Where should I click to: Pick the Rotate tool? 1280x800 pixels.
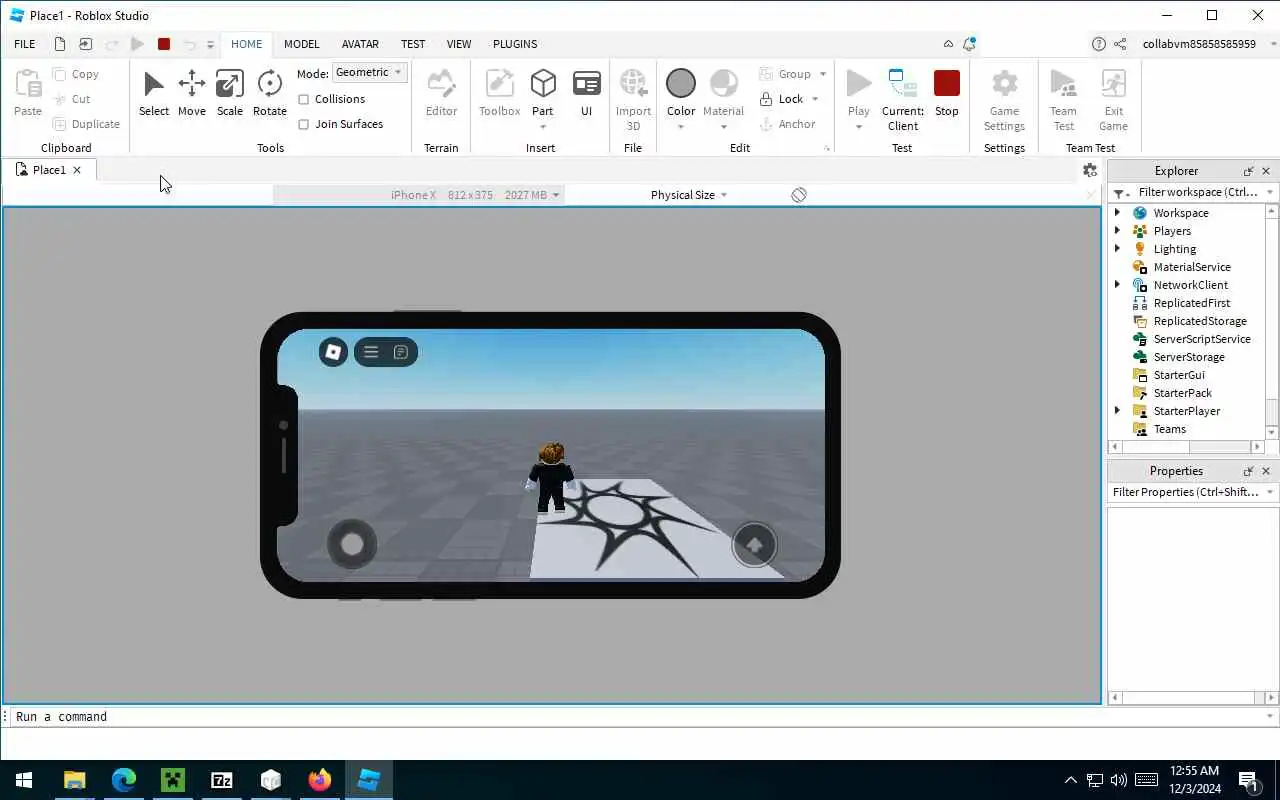(x=269, y=94)
